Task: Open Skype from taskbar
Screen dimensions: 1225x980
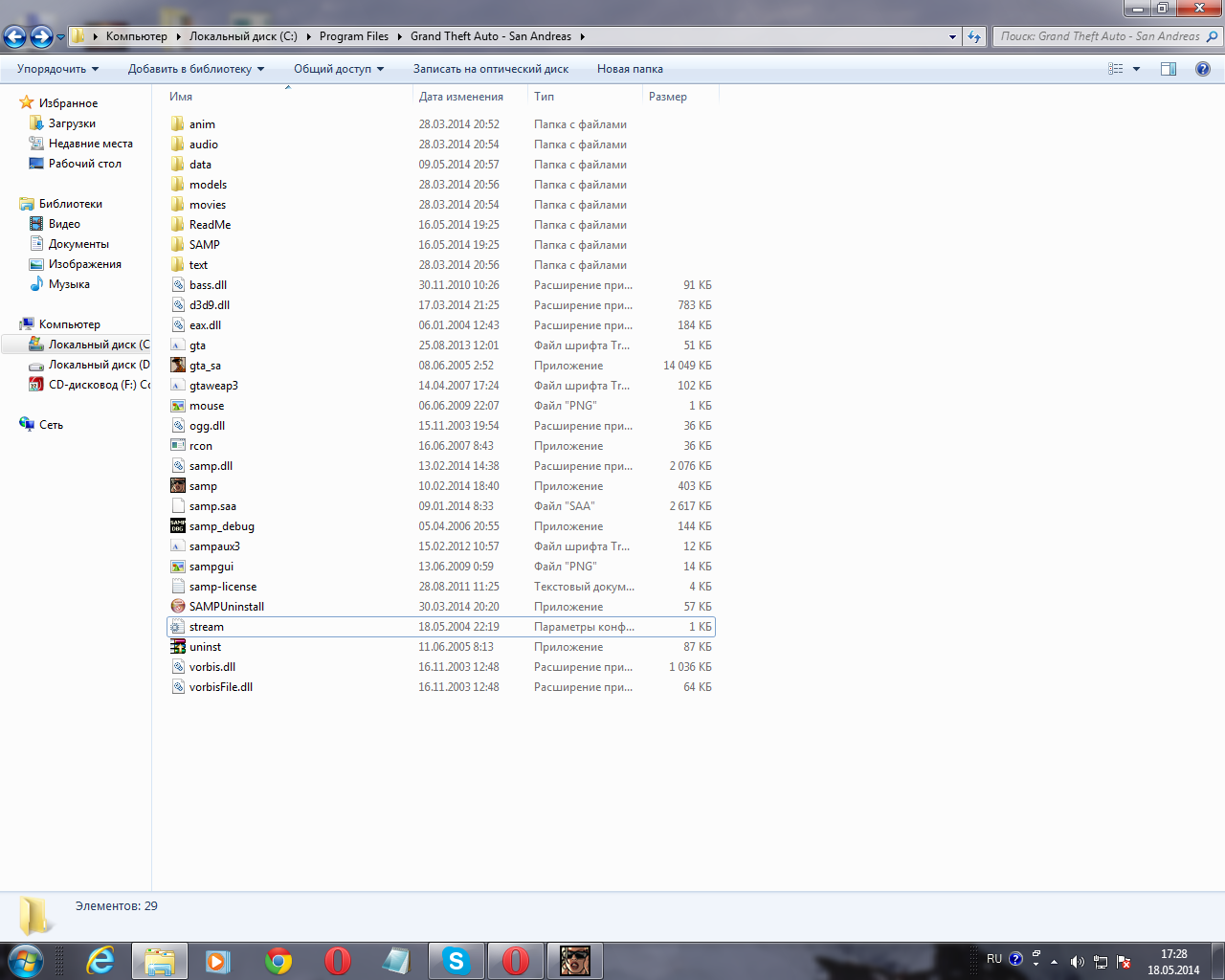Action: [x=457, y=961]
